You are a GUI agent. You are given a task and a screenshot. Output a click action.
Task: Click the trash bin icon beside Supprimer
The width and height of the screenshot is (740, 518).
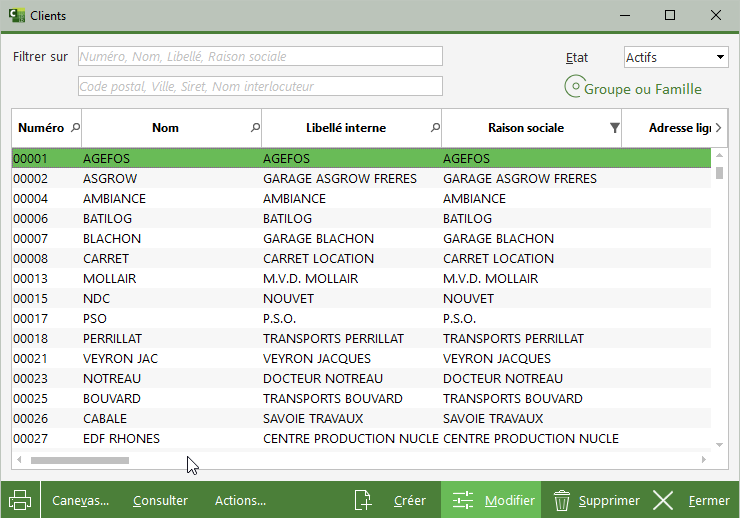pyautogui.click(x=562, y=500)
